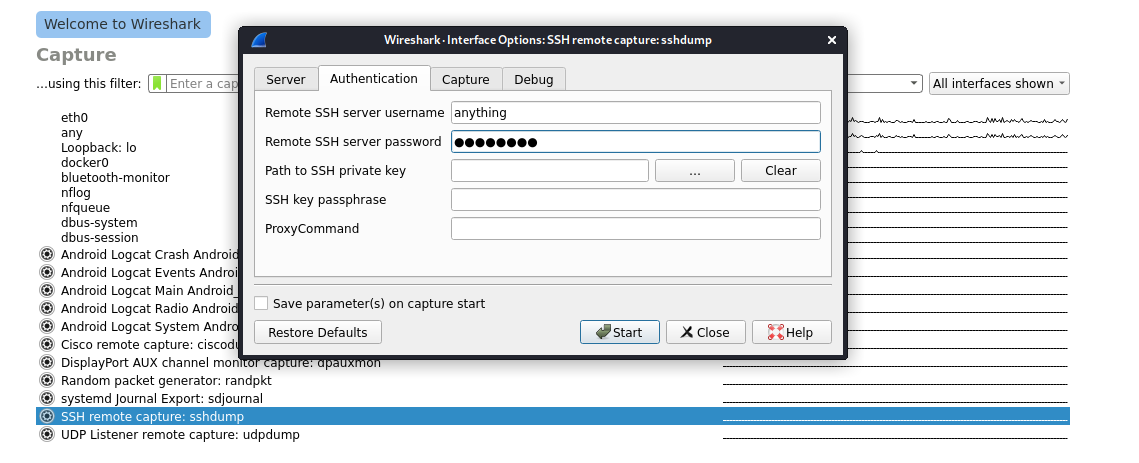The image size is (1139, 463).
Task: Expand the capture filter history dropdown arrow
Action: [914, 84]
